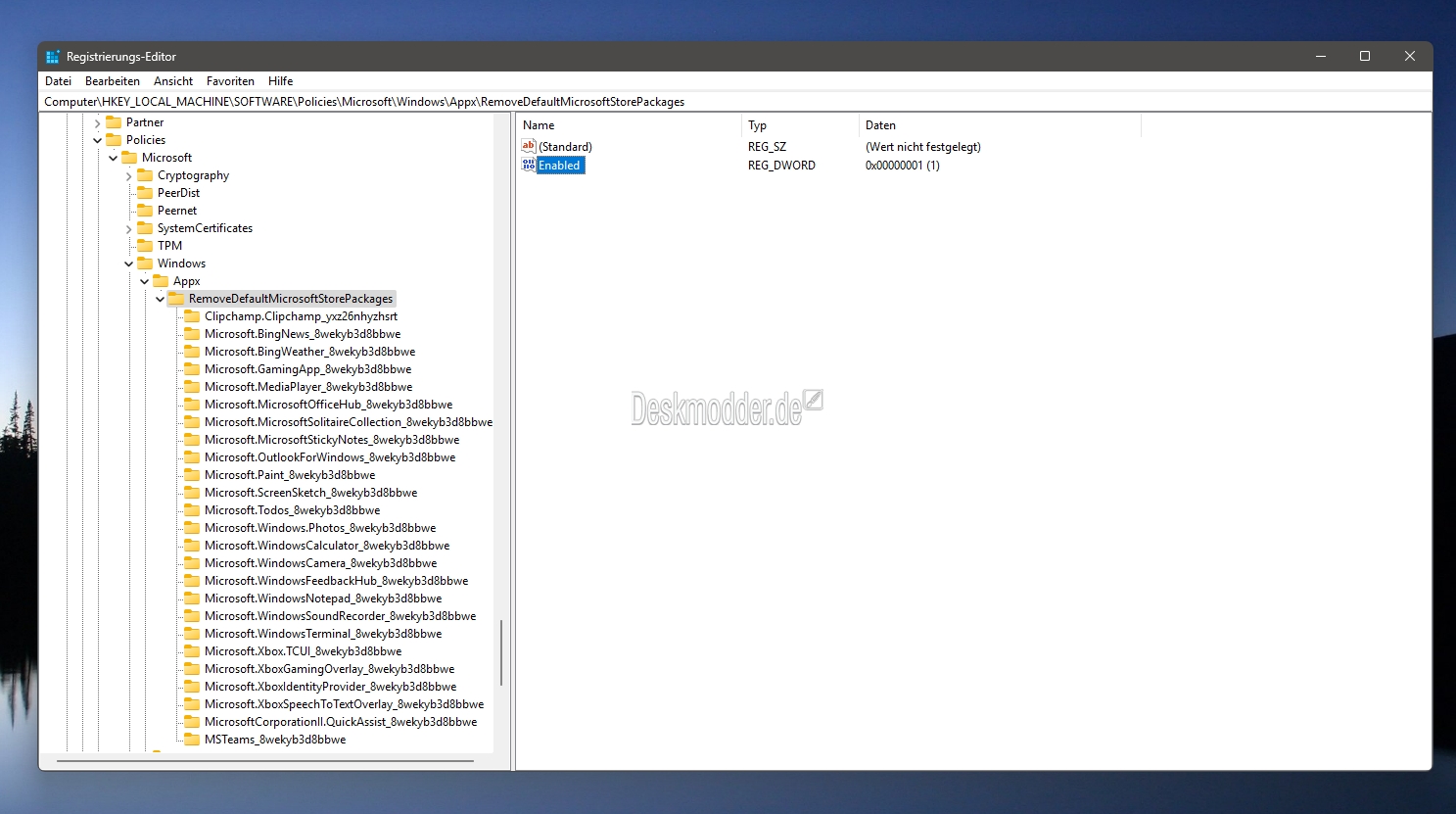Click the folder icon beside SystemCertificates

click(x=145, y=228)
